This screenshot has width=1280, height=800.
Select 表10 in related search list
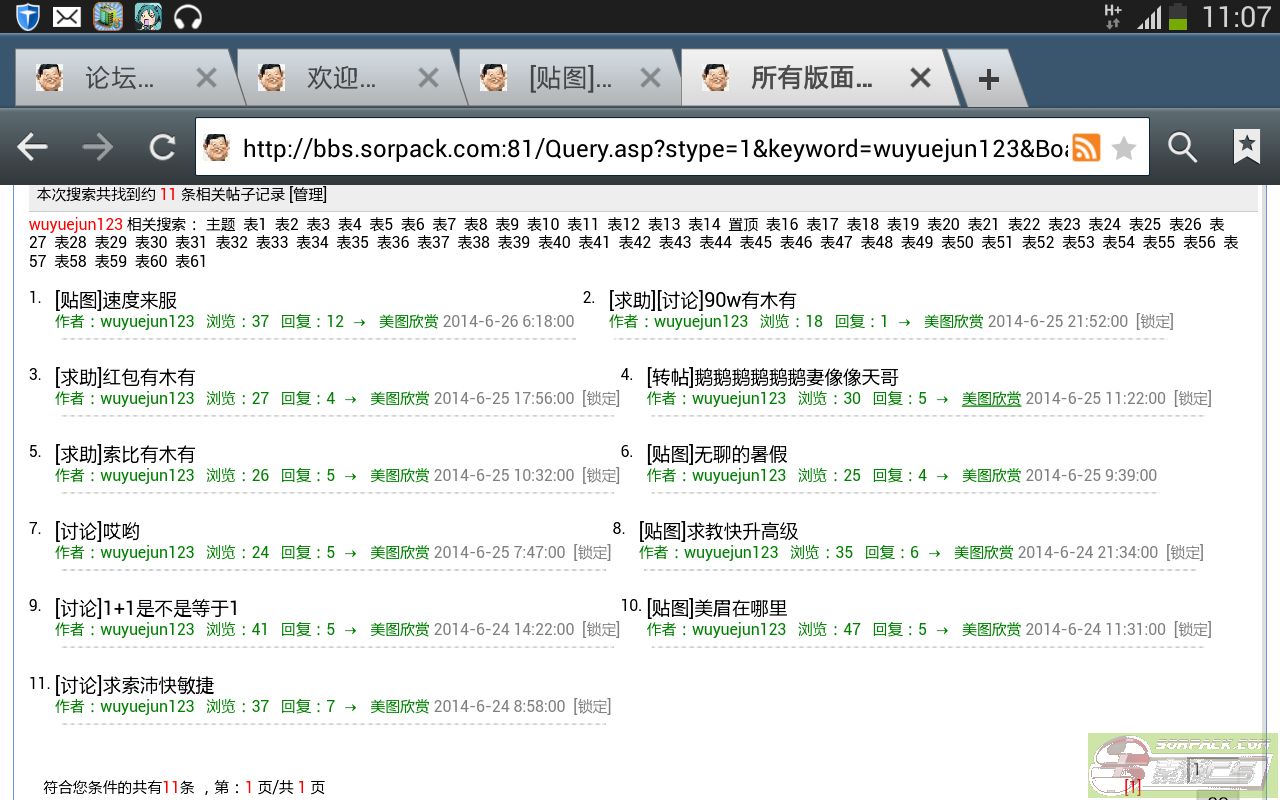click(x=543, y=224)
